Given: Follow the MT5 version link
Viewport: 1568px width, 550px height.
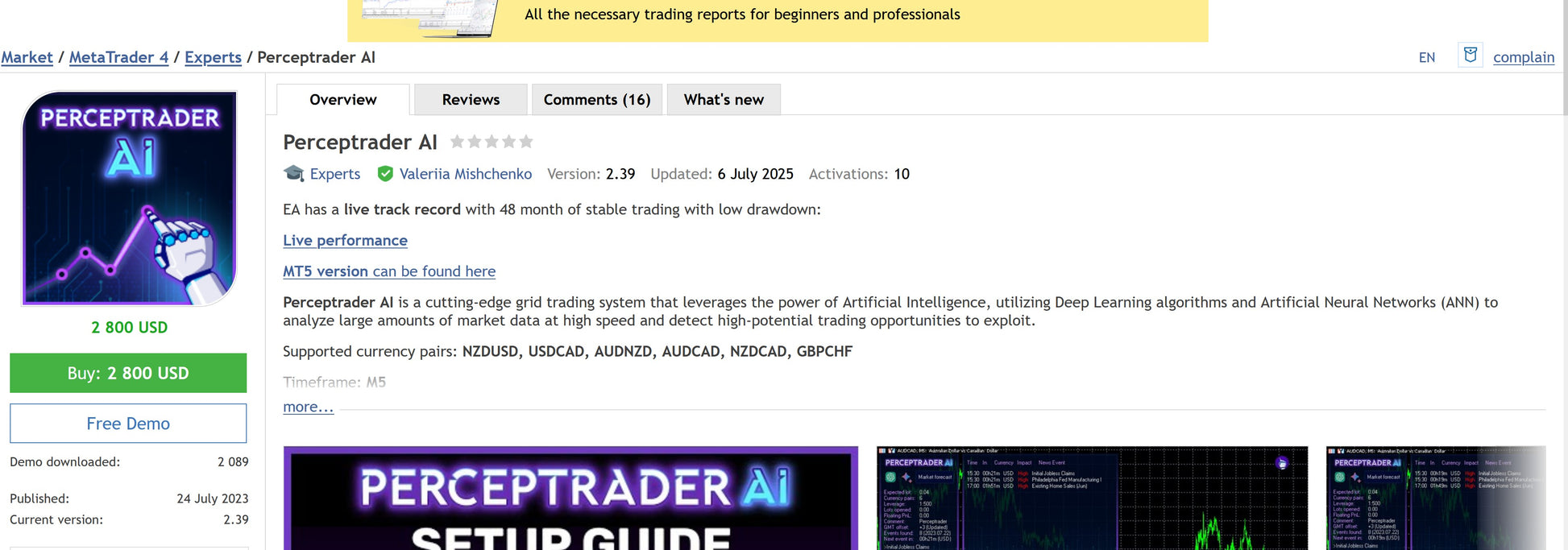Looking at the screenshot, I should (x=388, y=271).
